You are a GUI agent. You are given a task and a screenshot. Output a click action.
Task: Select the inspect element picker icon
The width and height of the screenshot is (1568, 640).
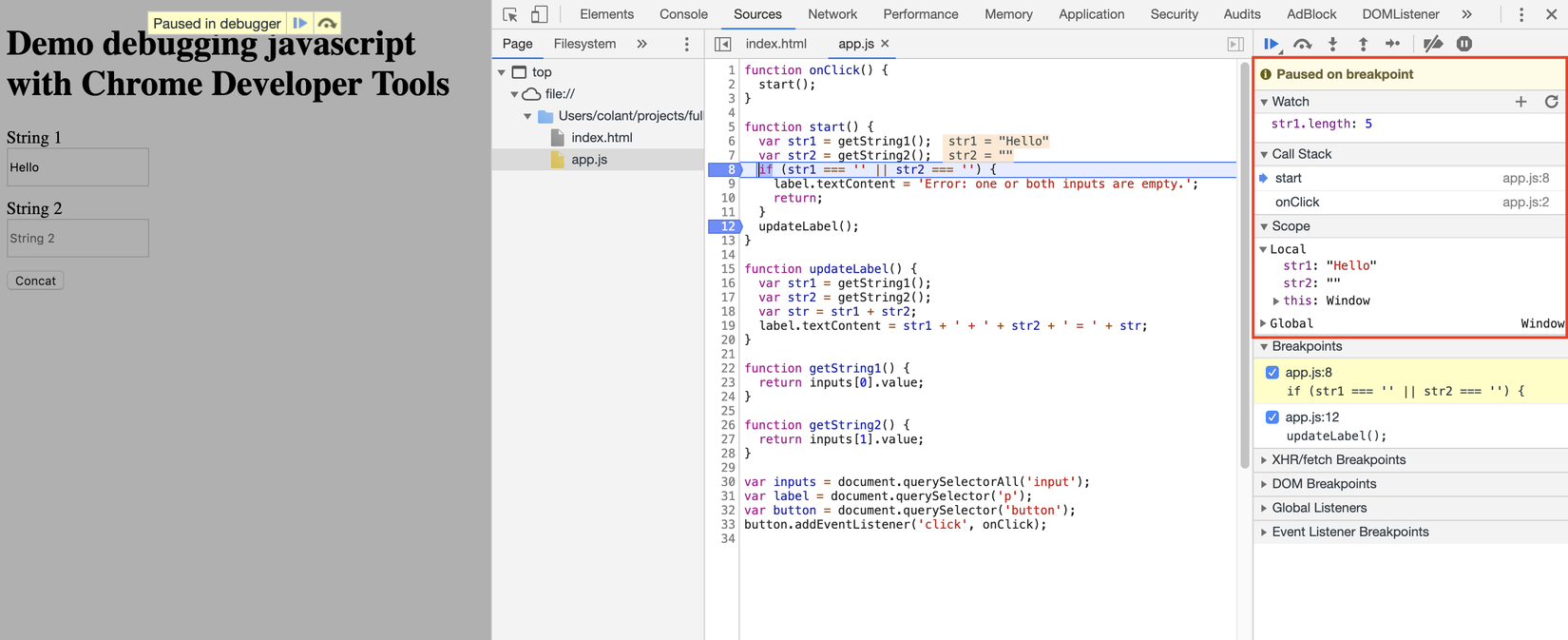click(x=510, y=14)
